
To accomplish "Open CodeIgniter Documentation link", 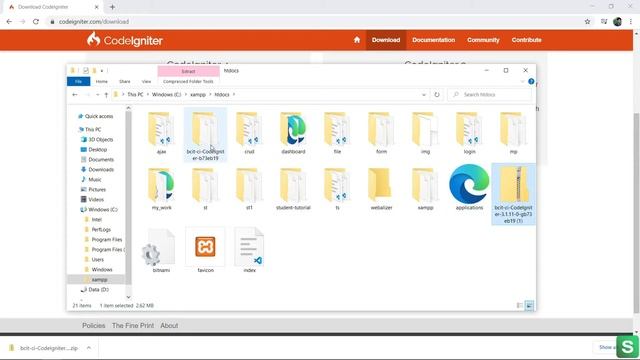I will (x=433, y=40).
